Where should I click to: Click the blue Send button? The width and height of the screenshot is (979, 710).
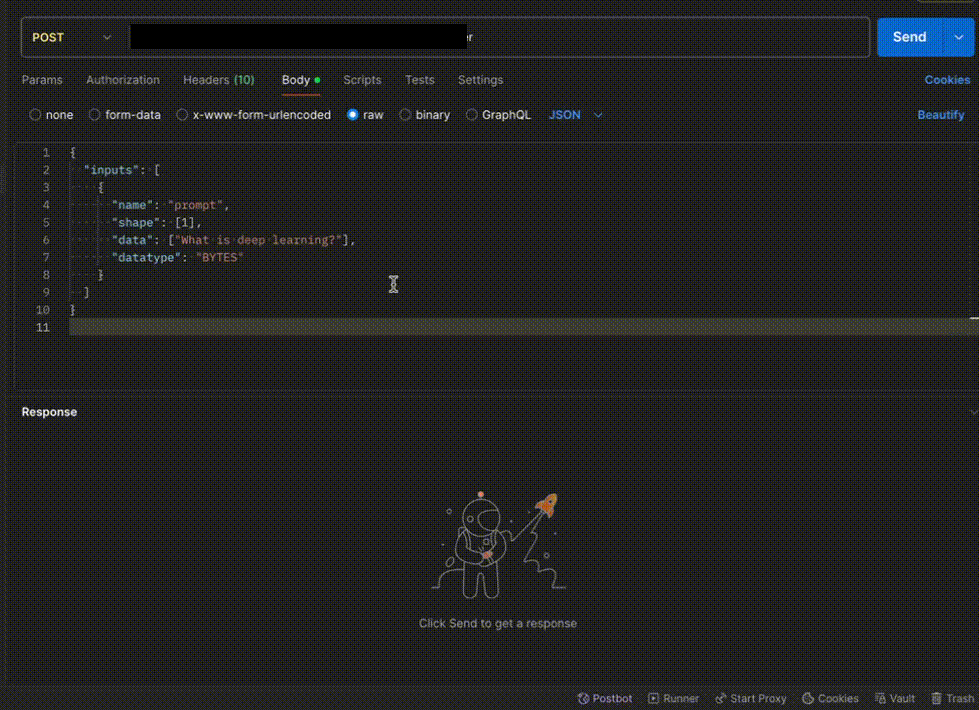point(908,37)
